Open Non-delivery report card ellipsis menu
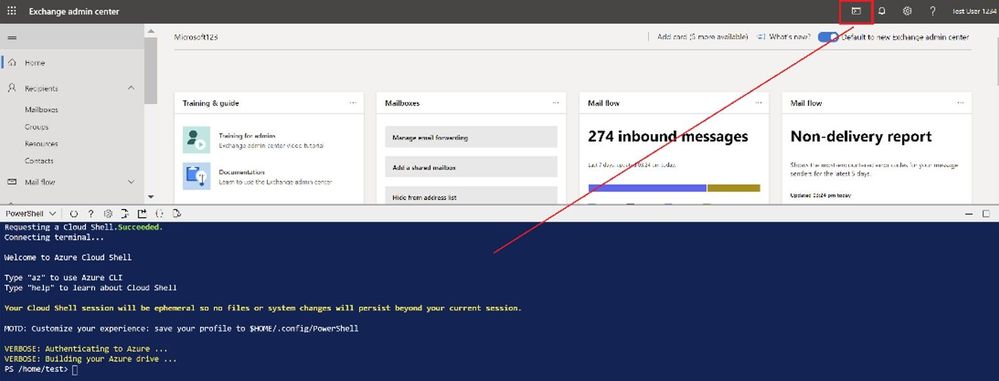Image resolution: width=999 pixels, height=381 pixels. click(x=961, y=103)
